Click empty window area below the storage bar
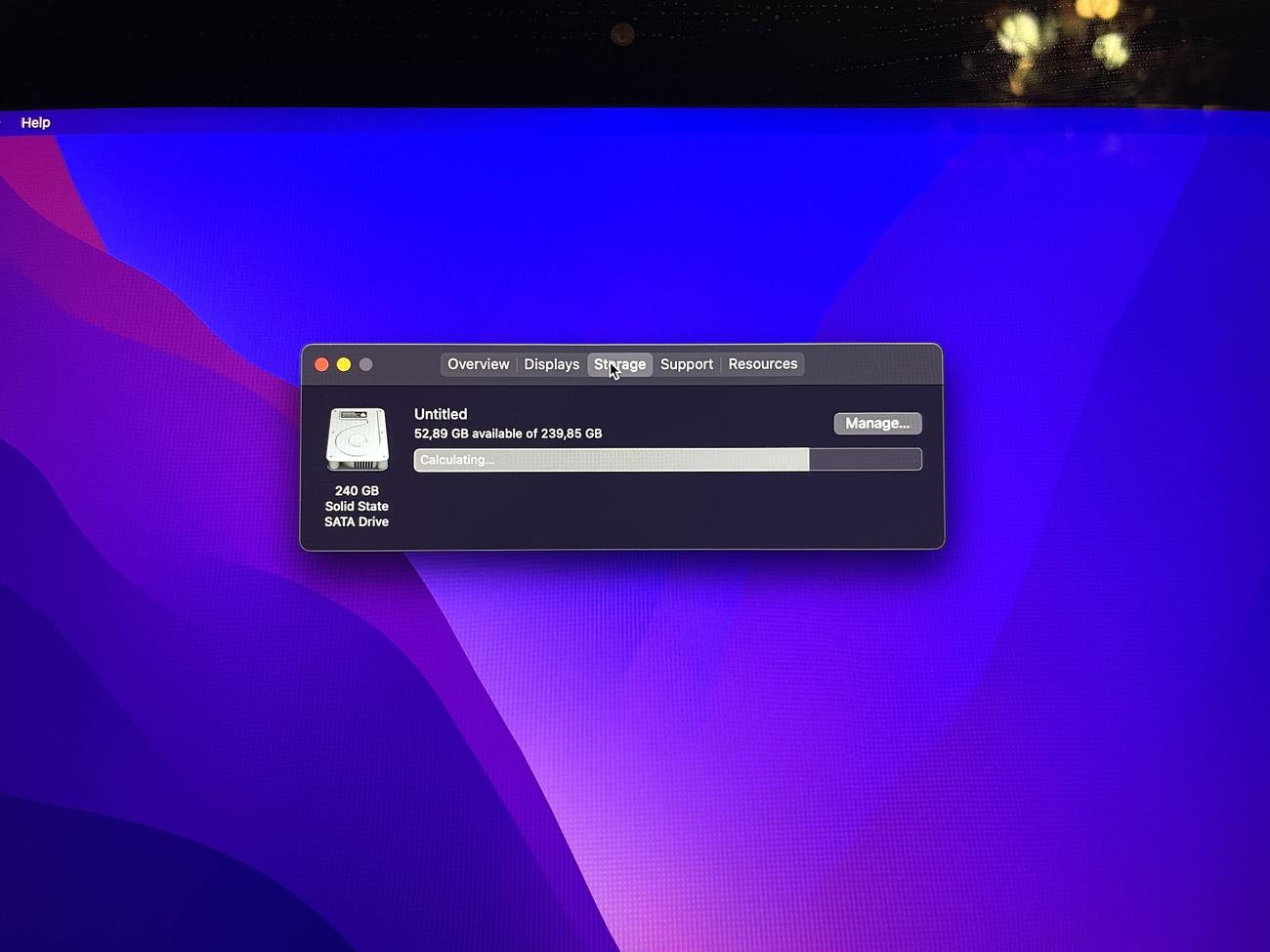1270x952 pixels. [664, 513]
